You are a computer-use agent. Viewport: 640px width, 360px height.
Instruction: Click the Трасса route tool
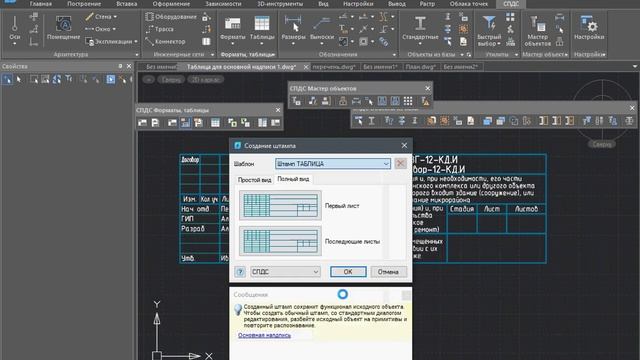160,29
